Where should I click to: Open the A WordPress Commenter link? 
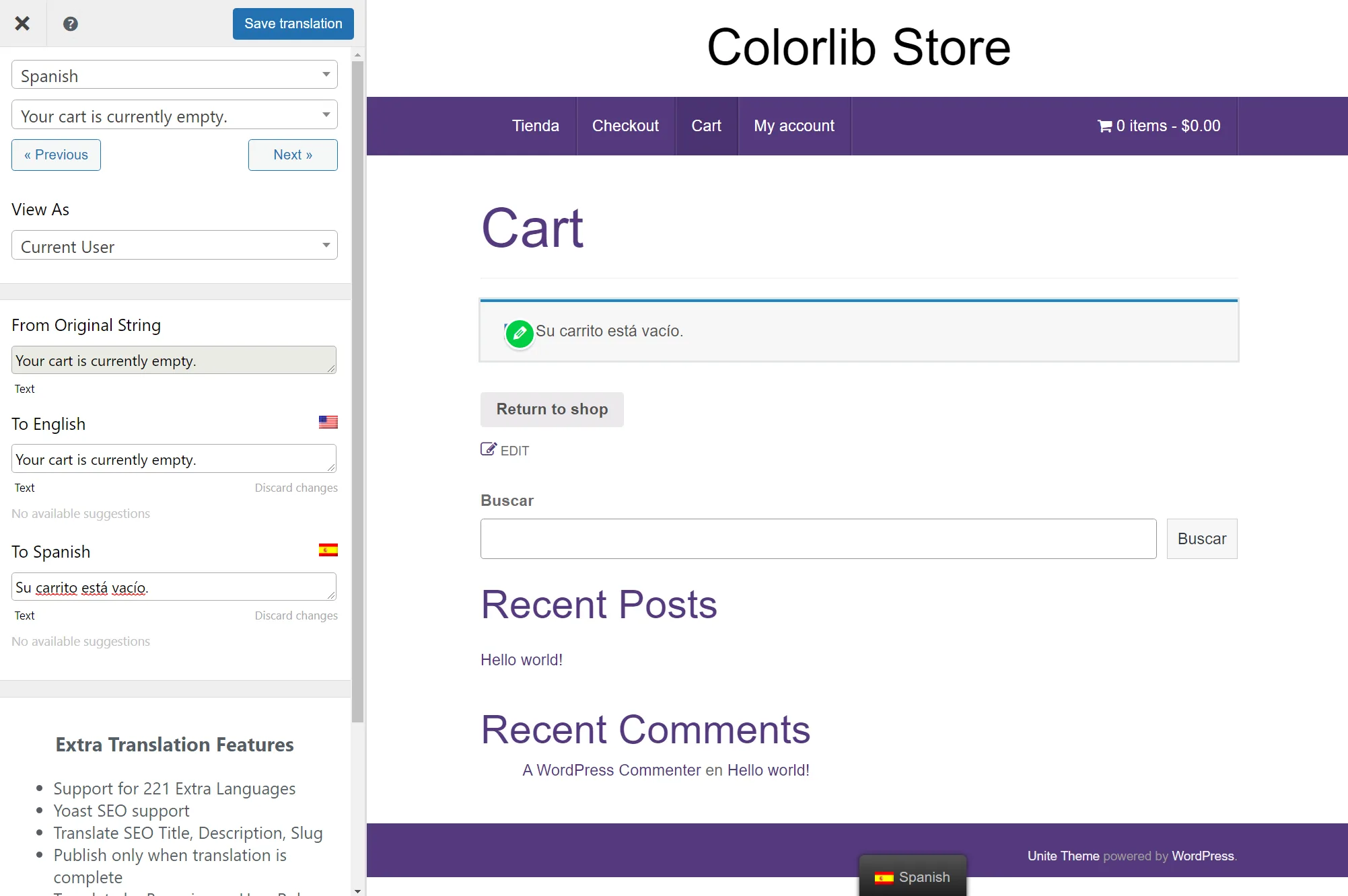click(x=612, y=770)
